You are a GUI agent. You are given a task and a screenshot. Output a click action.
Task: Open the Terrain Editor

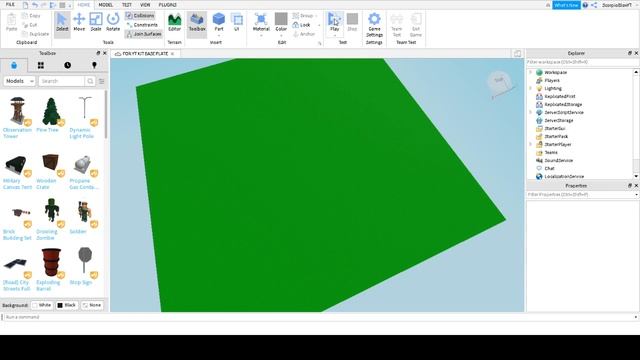click(x=174, y=22)
